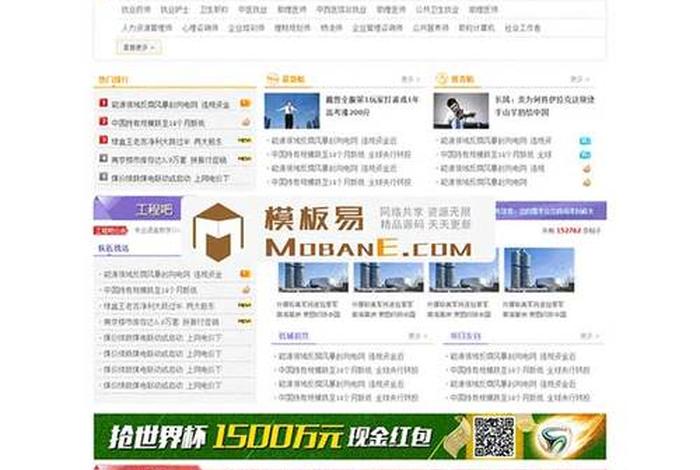Click the rank 3 red badge in hot ranking
The height and width of the screenshot is (470, 700).
point(103,140)
